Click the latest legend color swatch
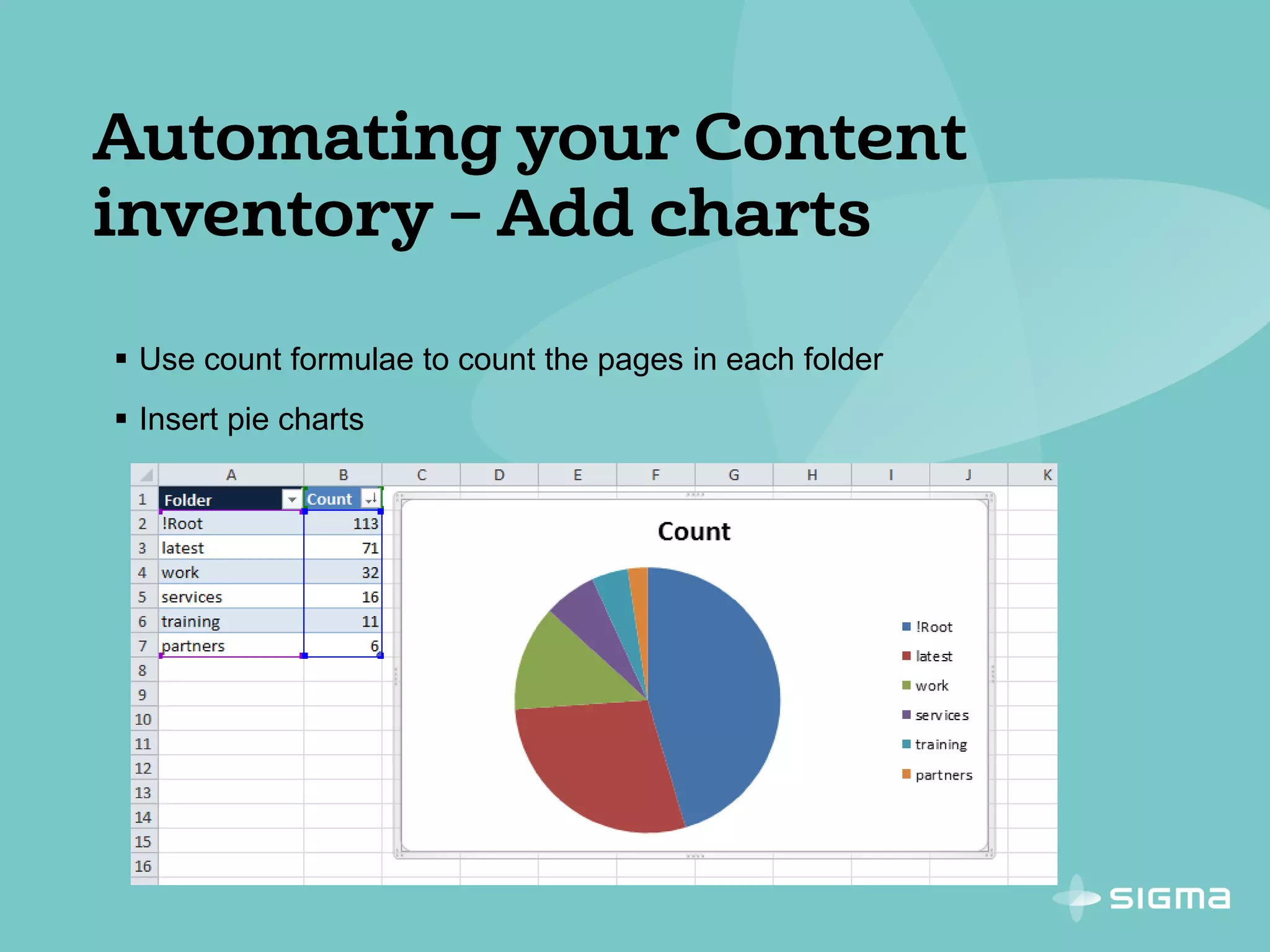Viewport: 1270px width, 952px height. point(906,656)
